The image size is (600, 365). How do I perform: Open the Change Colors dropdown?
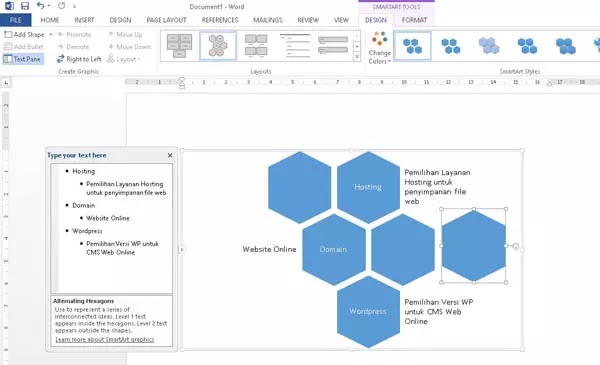coord(380,48)
